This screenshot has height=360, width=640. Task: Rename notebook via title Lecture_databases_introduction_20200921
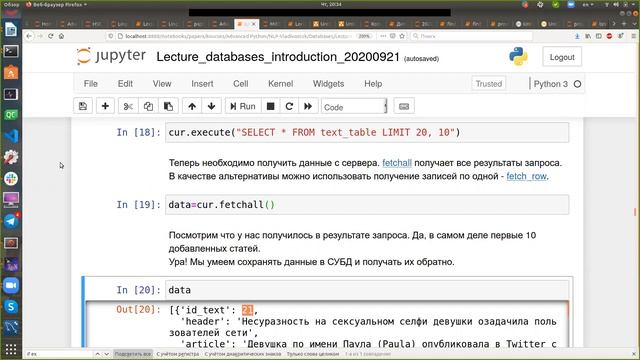tap(278, 57)
